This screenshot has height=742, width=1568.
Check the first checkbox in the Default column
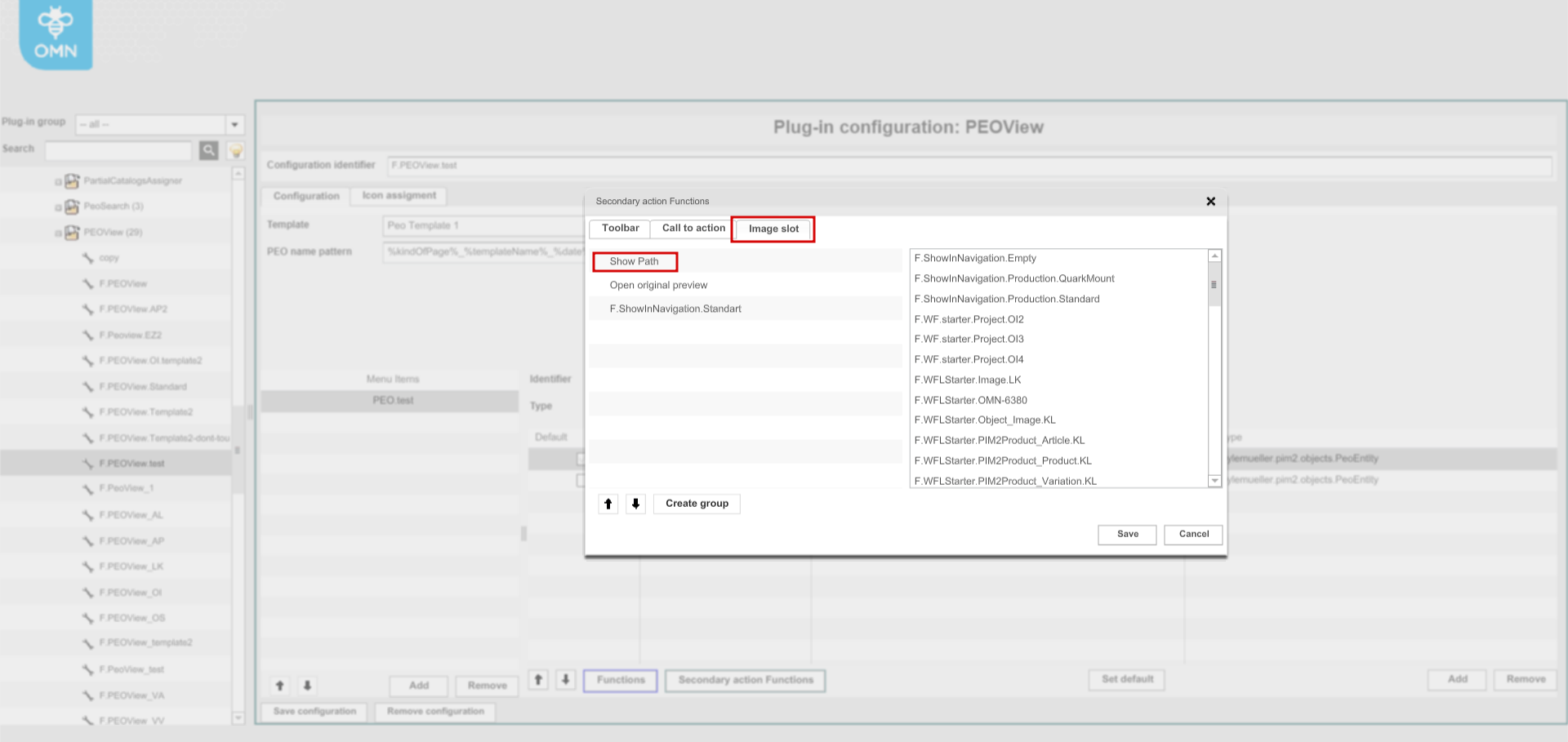pyautogui.click(x=580, y=459)
